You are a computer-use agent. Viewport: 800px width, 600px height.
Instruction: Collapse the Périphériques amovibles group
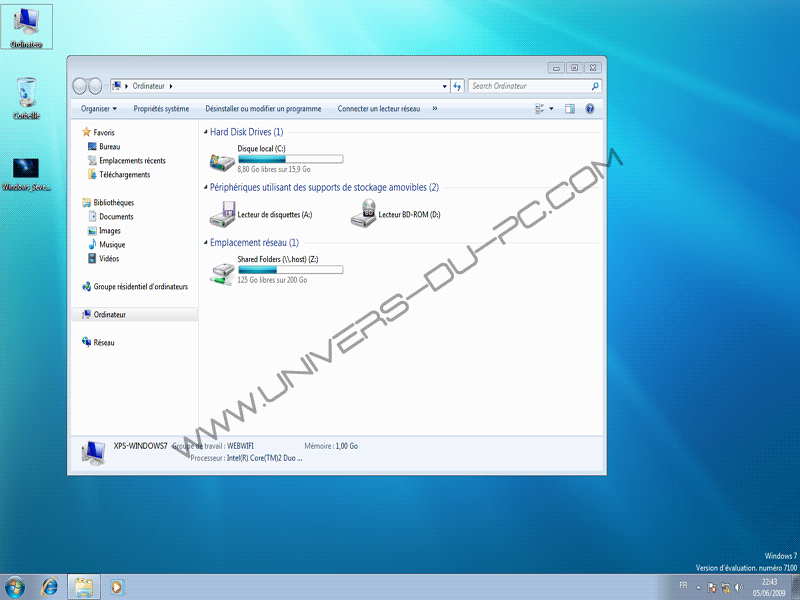point(206,188)
